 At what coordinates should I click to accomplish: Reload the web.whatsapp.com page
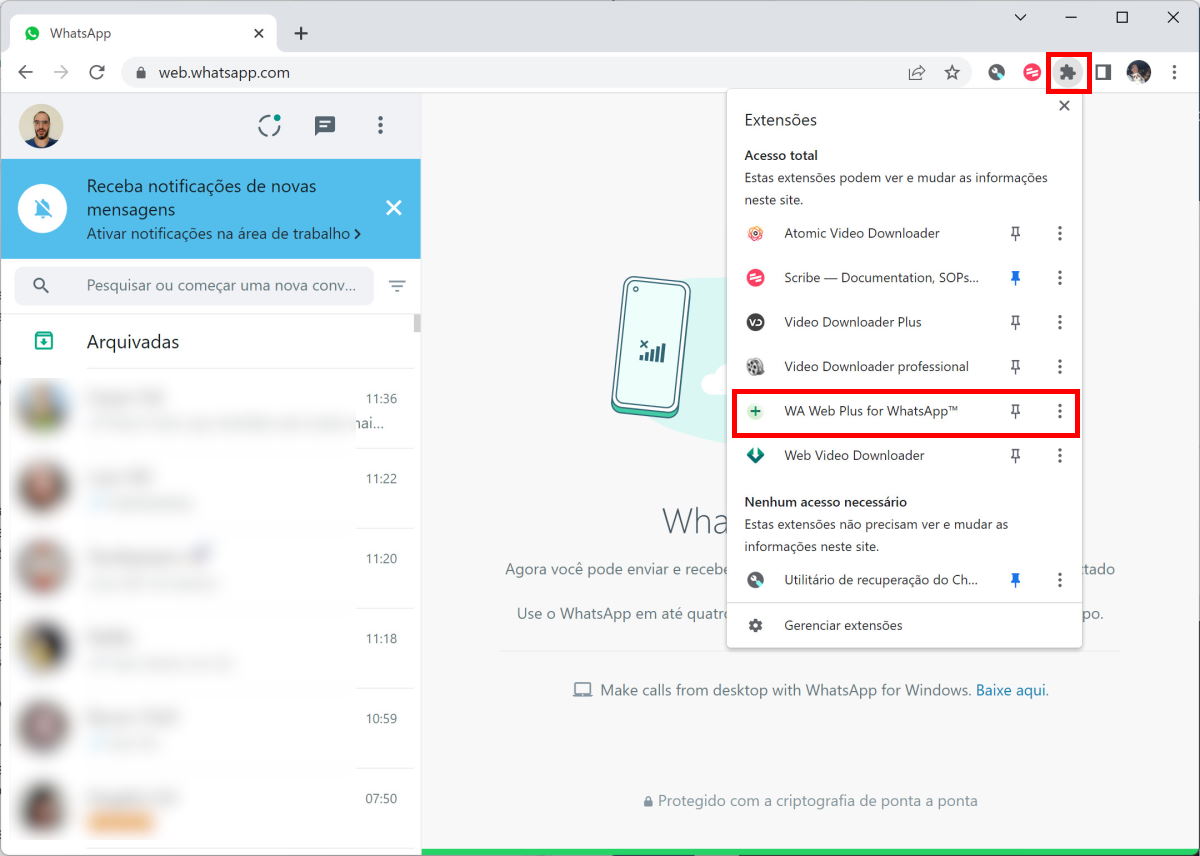pos(97,72)
